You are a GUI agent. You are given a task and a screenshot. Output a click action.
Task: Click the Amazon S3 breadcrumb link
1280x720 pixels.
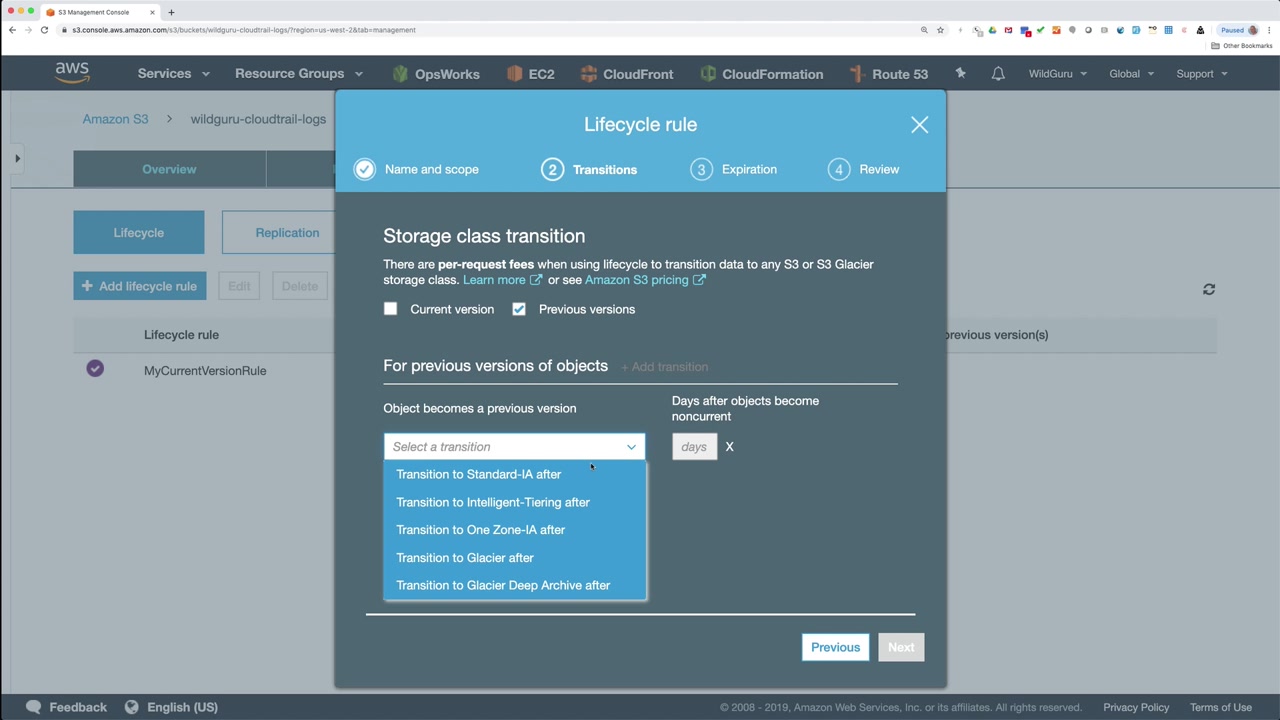(115, 119)
